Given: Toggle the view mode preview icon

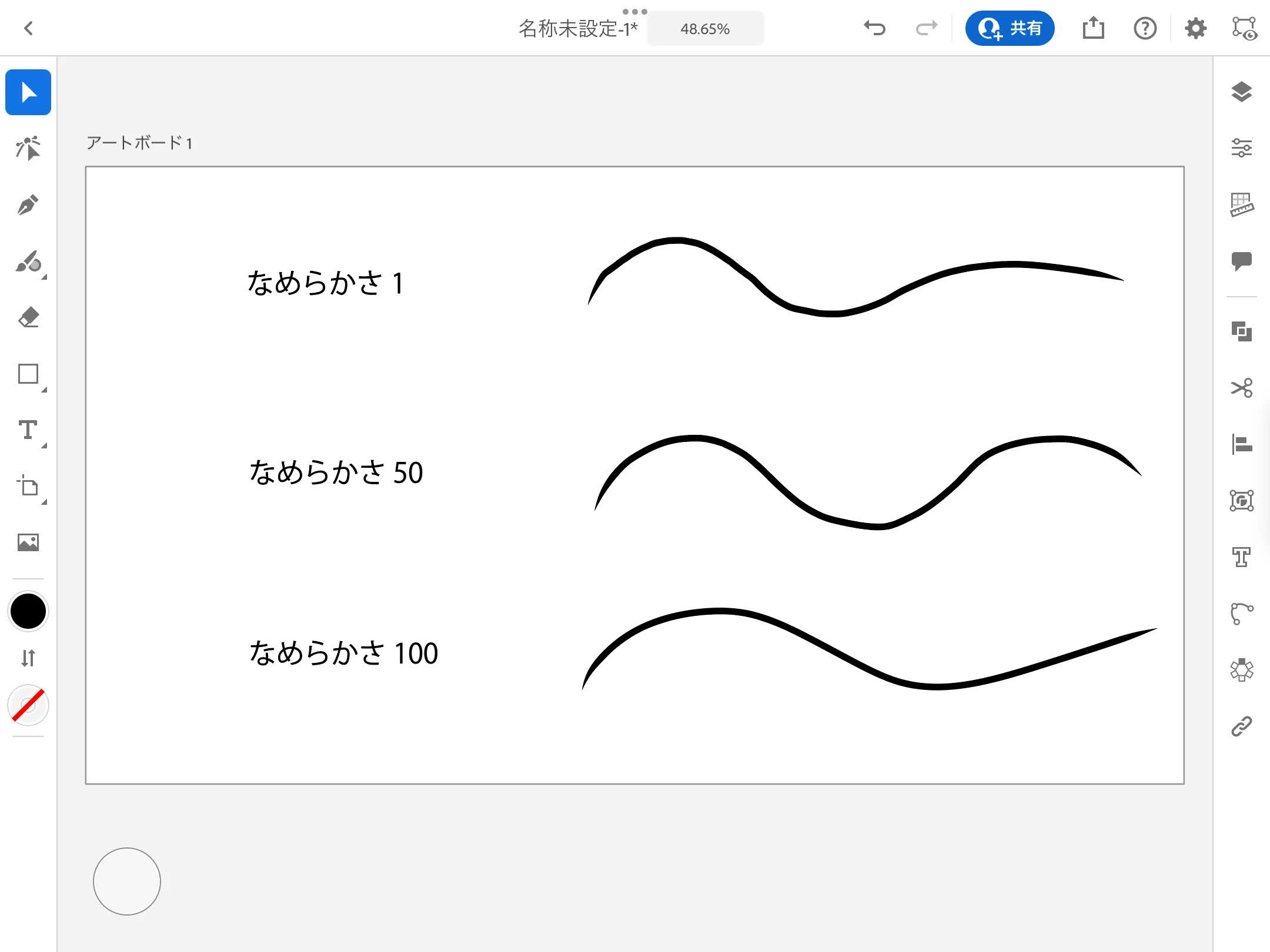Looking at the screenshot, I should click(1244, 28).
